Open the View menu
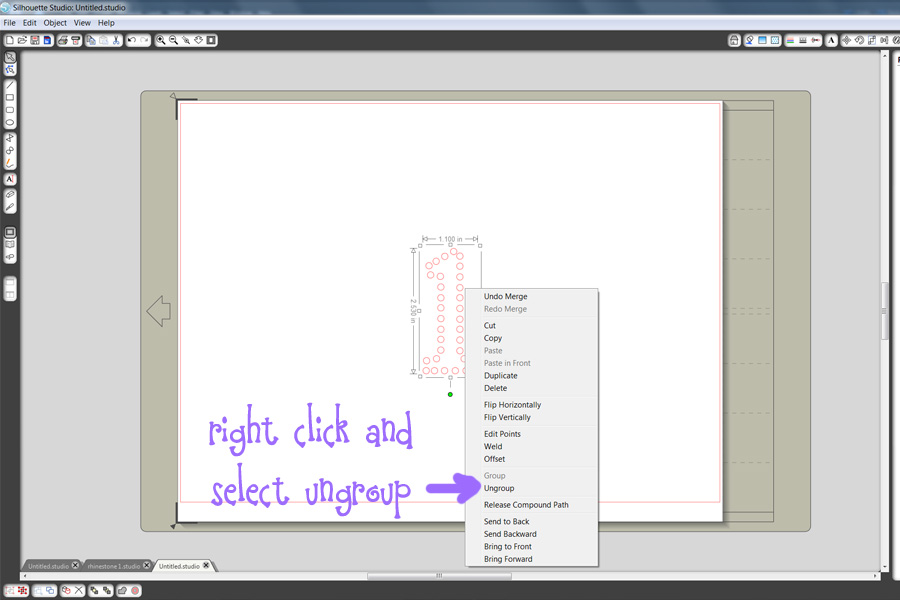The width and height of the screenshot is (900, 600). (x=82, y=22)
